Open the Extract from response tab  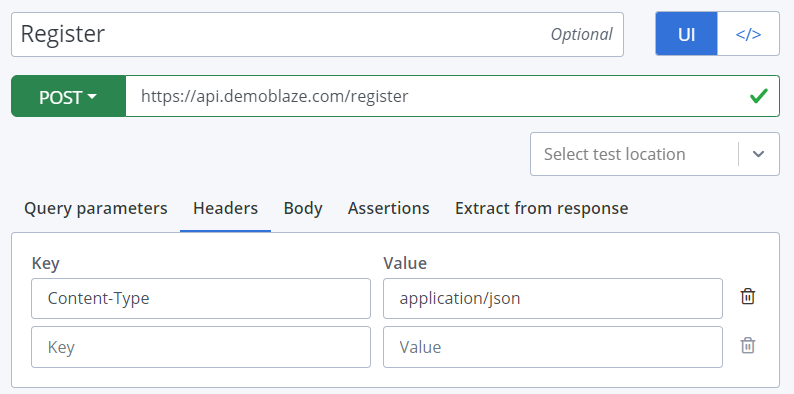541,208
